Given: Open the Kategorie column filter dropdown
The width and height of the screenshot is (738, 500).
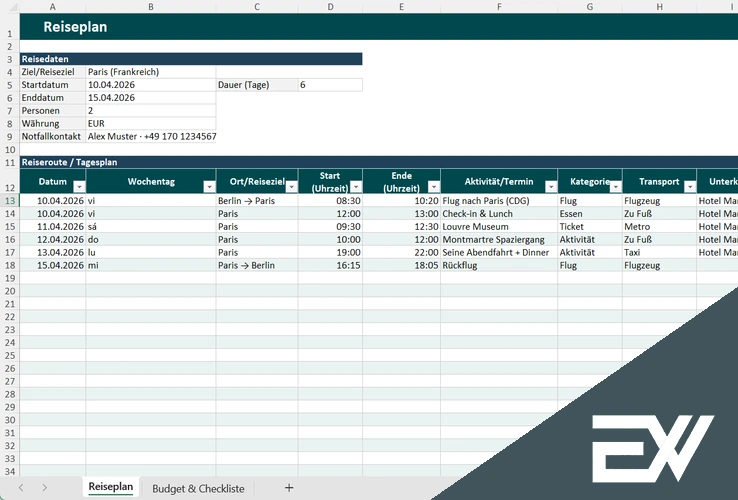Looking at the screenshot, I should tap(614, 186).
